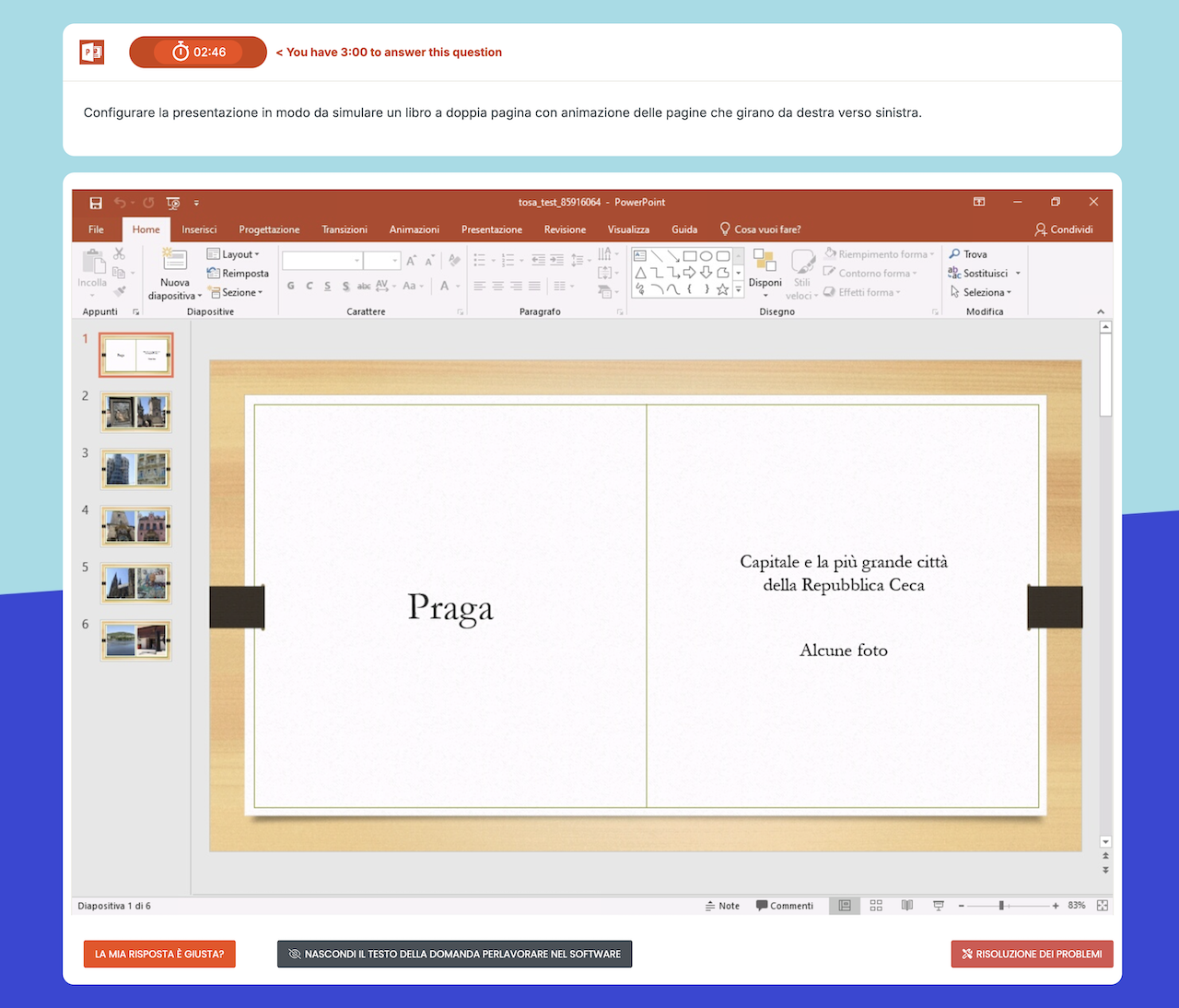Toggle Normal view button in status bar
The width and height of the screenshot is (1179, 1008).
tap(844, 906)
